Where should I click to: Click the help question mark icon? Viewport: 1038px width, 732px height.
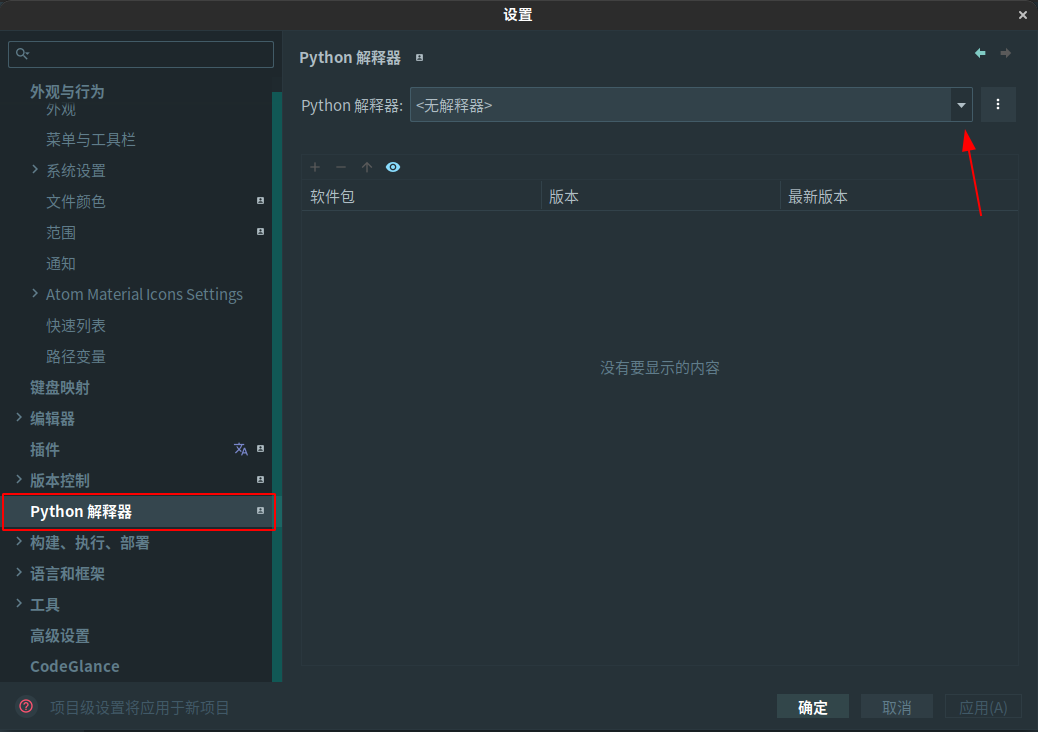[x=26, y=707]
